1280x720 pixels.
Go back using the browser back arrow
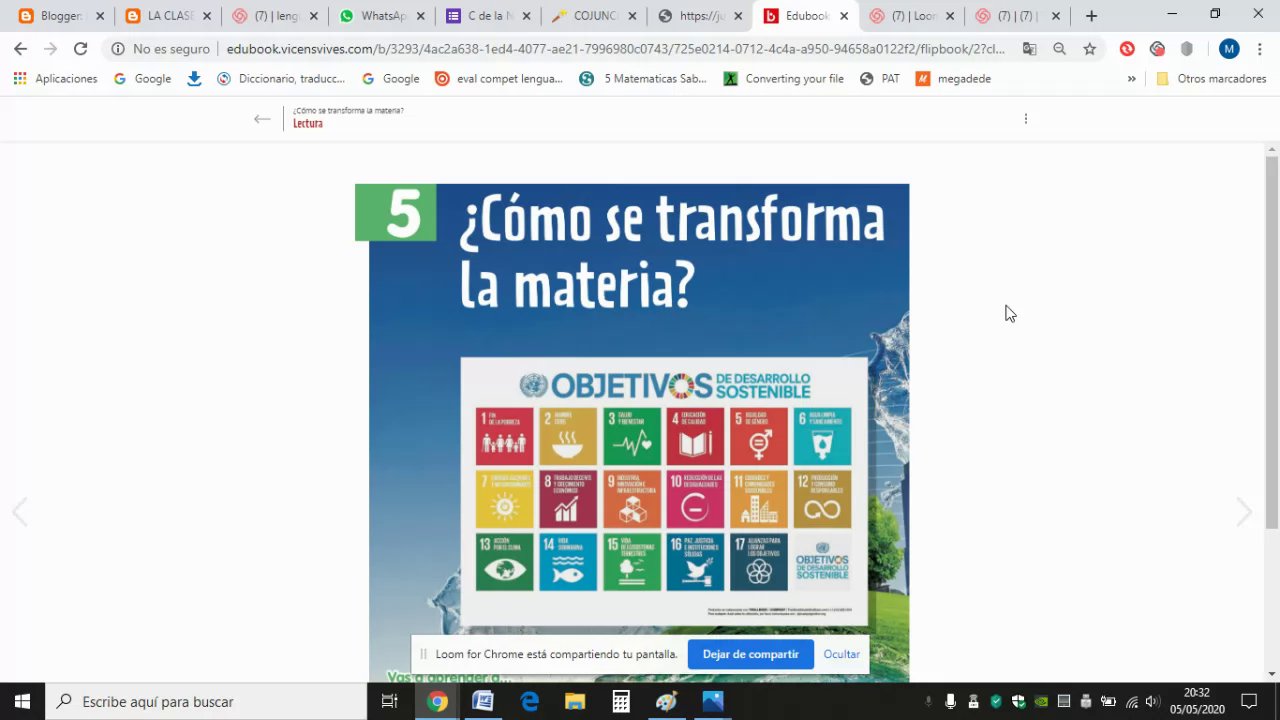[20, 49]
